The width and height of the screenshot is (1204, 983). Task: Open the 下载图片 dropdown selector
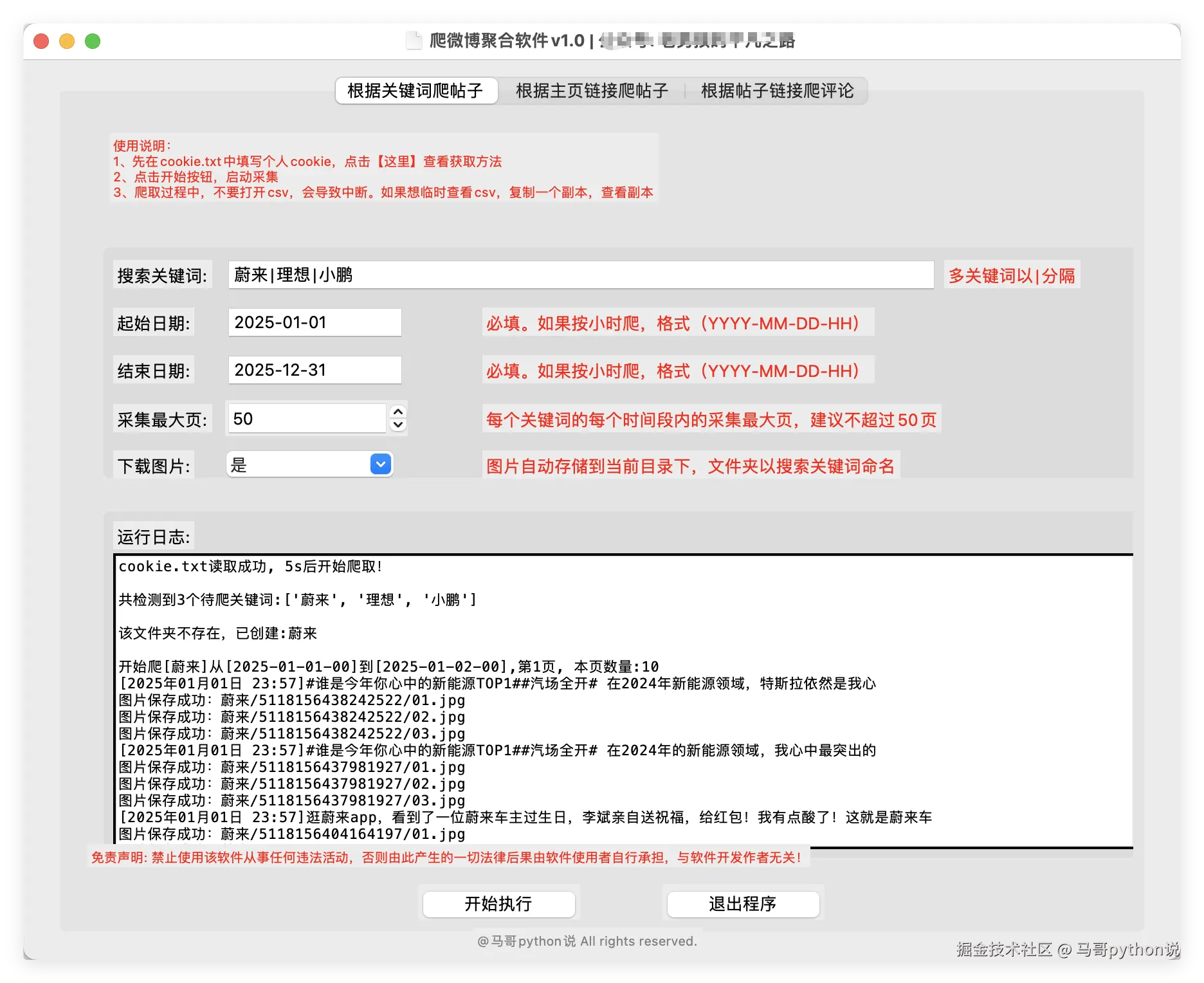[x=309, y=464]
